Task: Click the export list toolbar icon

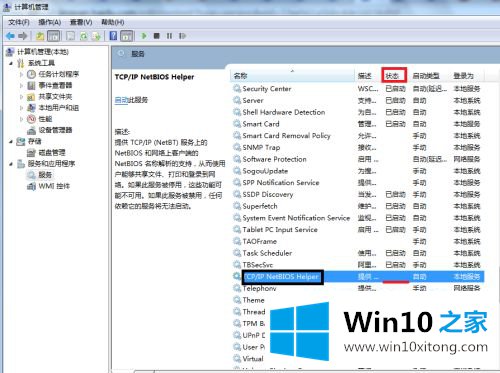Action: tap(96, 36)
